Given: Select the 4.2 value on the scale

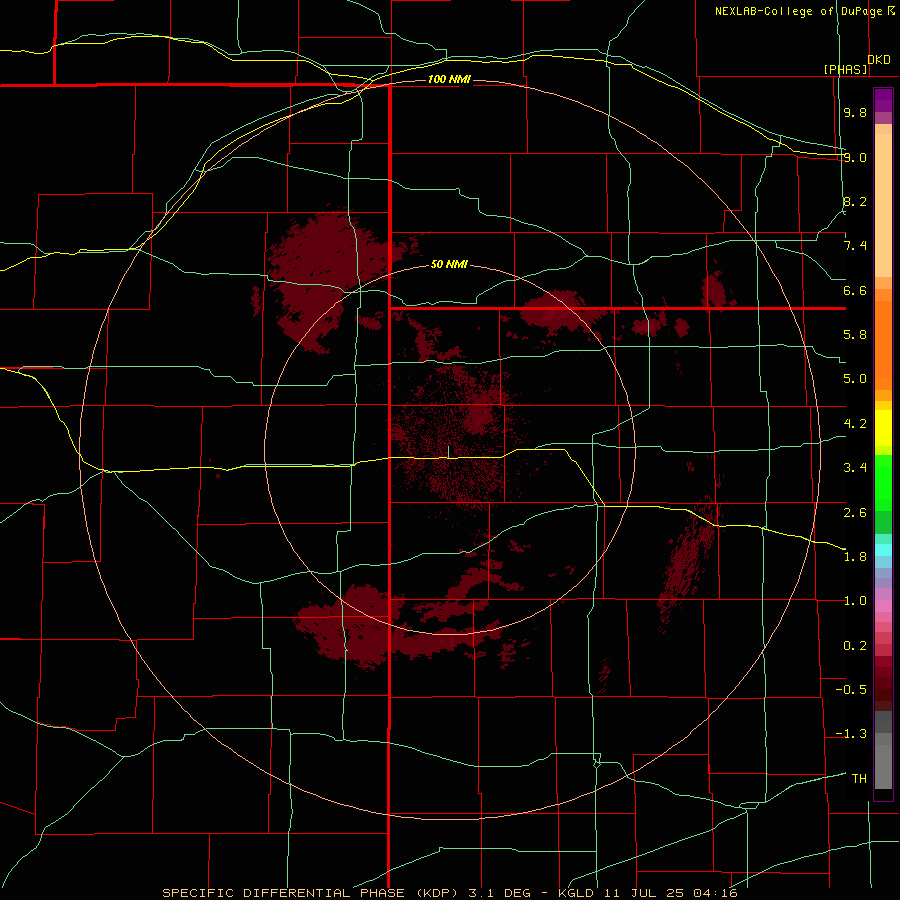Looking at the screenshot, I should coord(855,424).
